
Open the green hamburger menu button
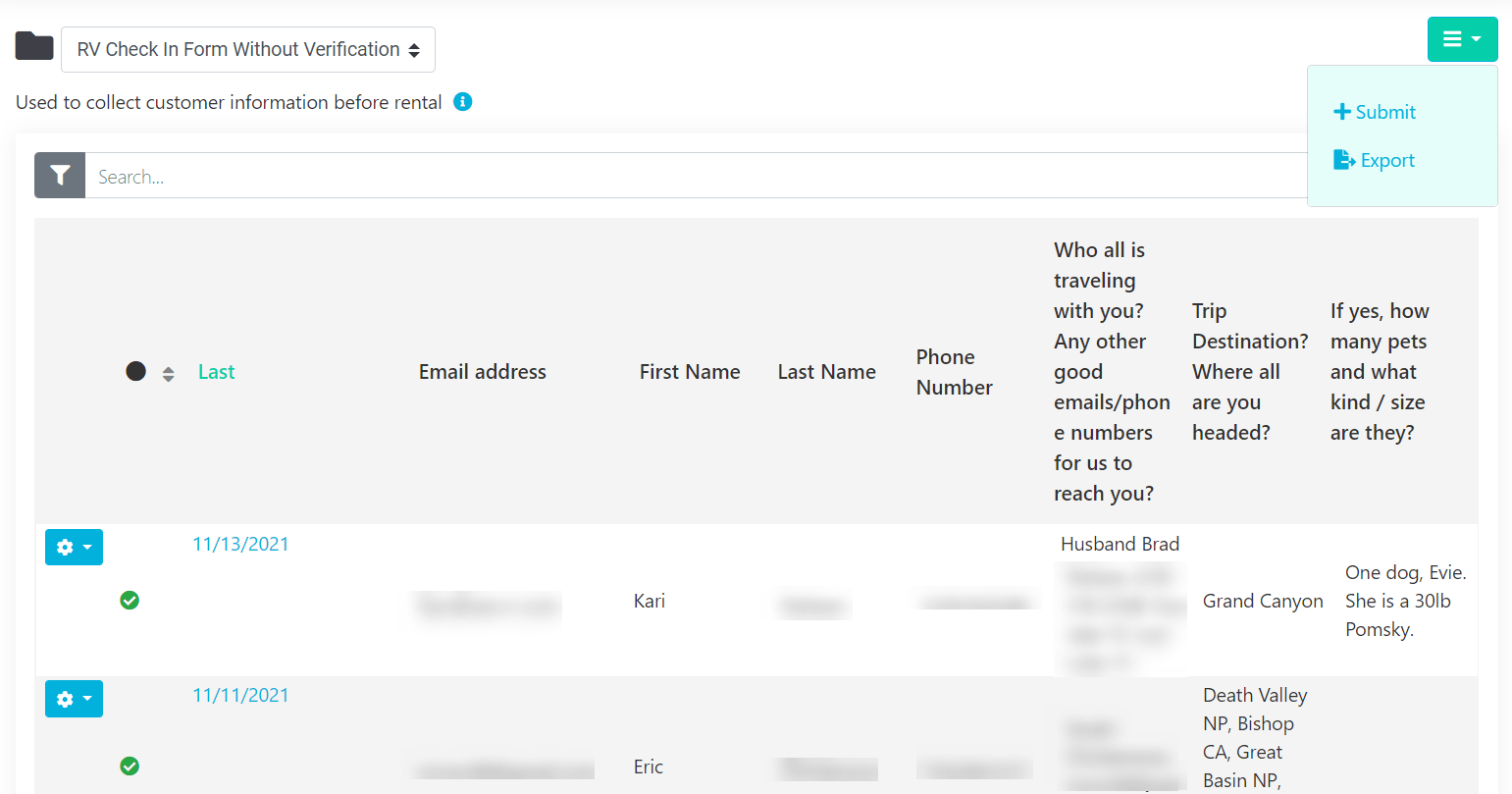(x=1461, y=39)
